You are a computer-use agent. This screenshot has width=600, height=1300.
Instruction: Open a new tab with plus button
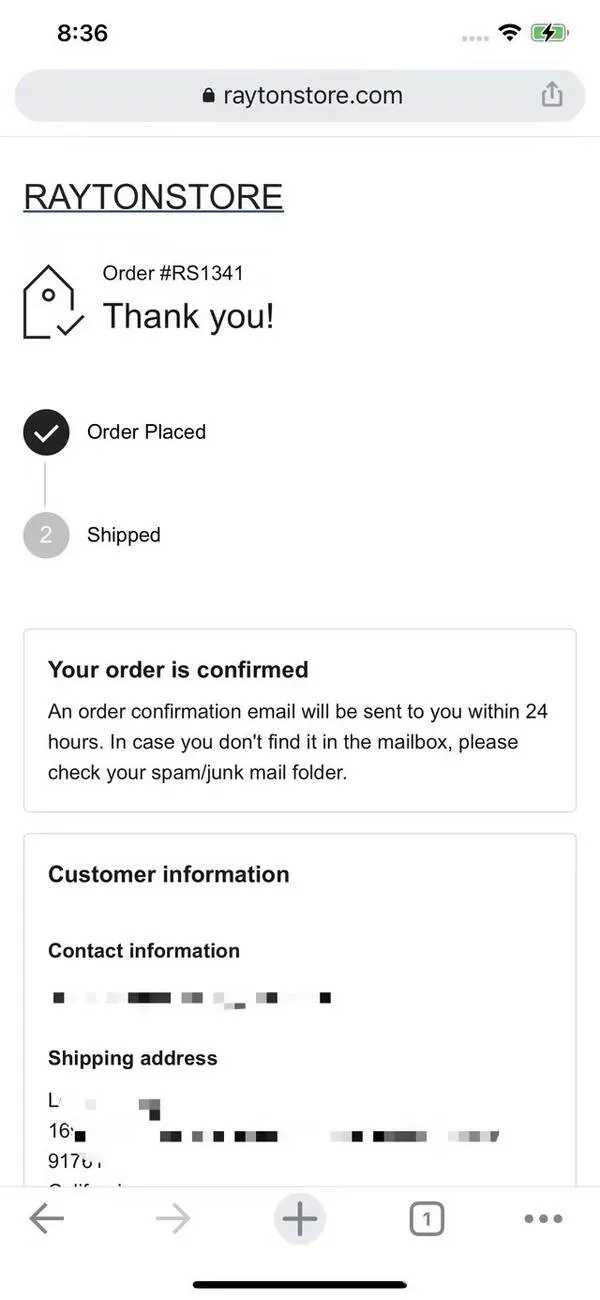(299, 1218)
